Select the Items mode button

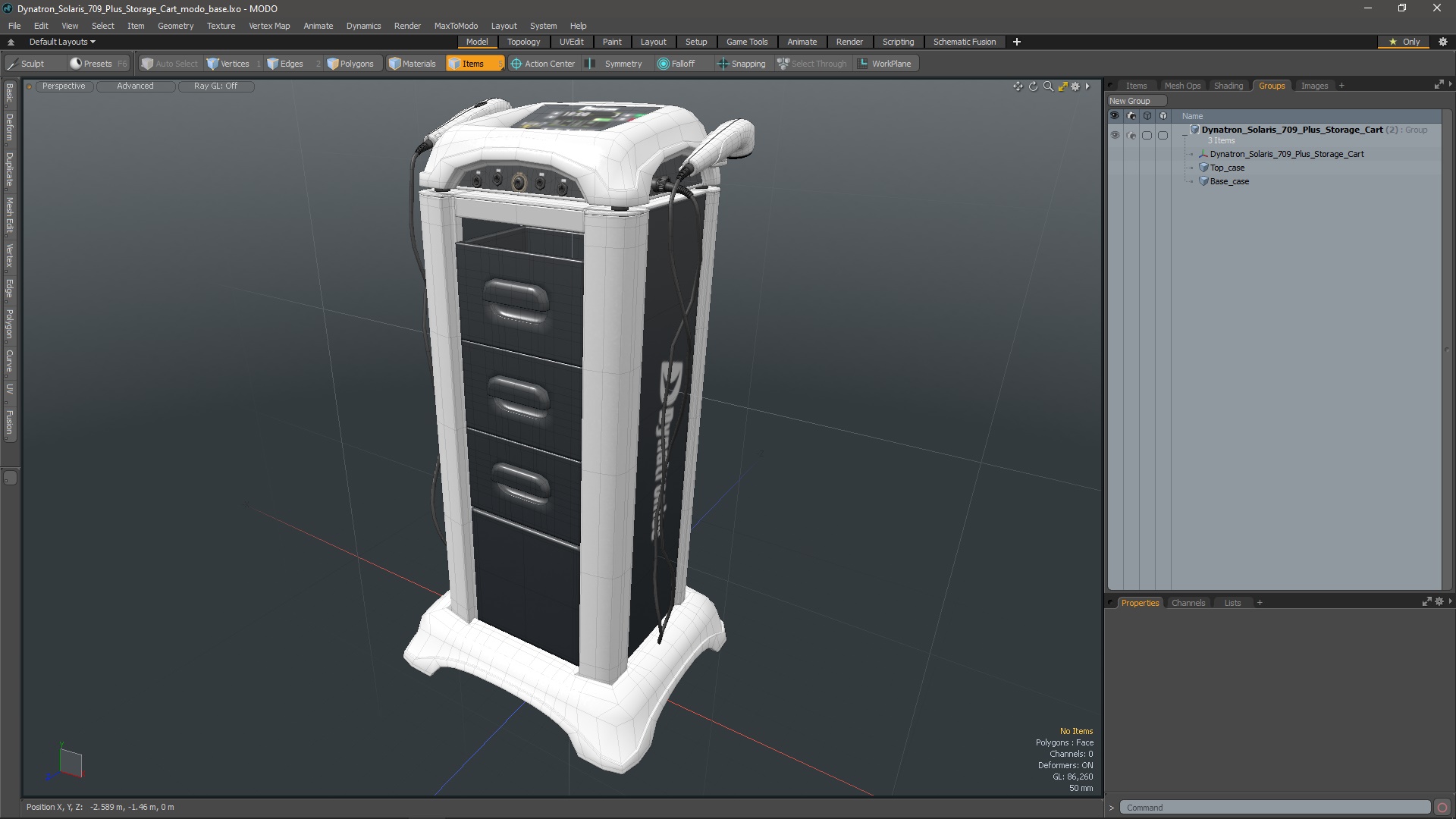pyautogui.click(x=474, y=64)
